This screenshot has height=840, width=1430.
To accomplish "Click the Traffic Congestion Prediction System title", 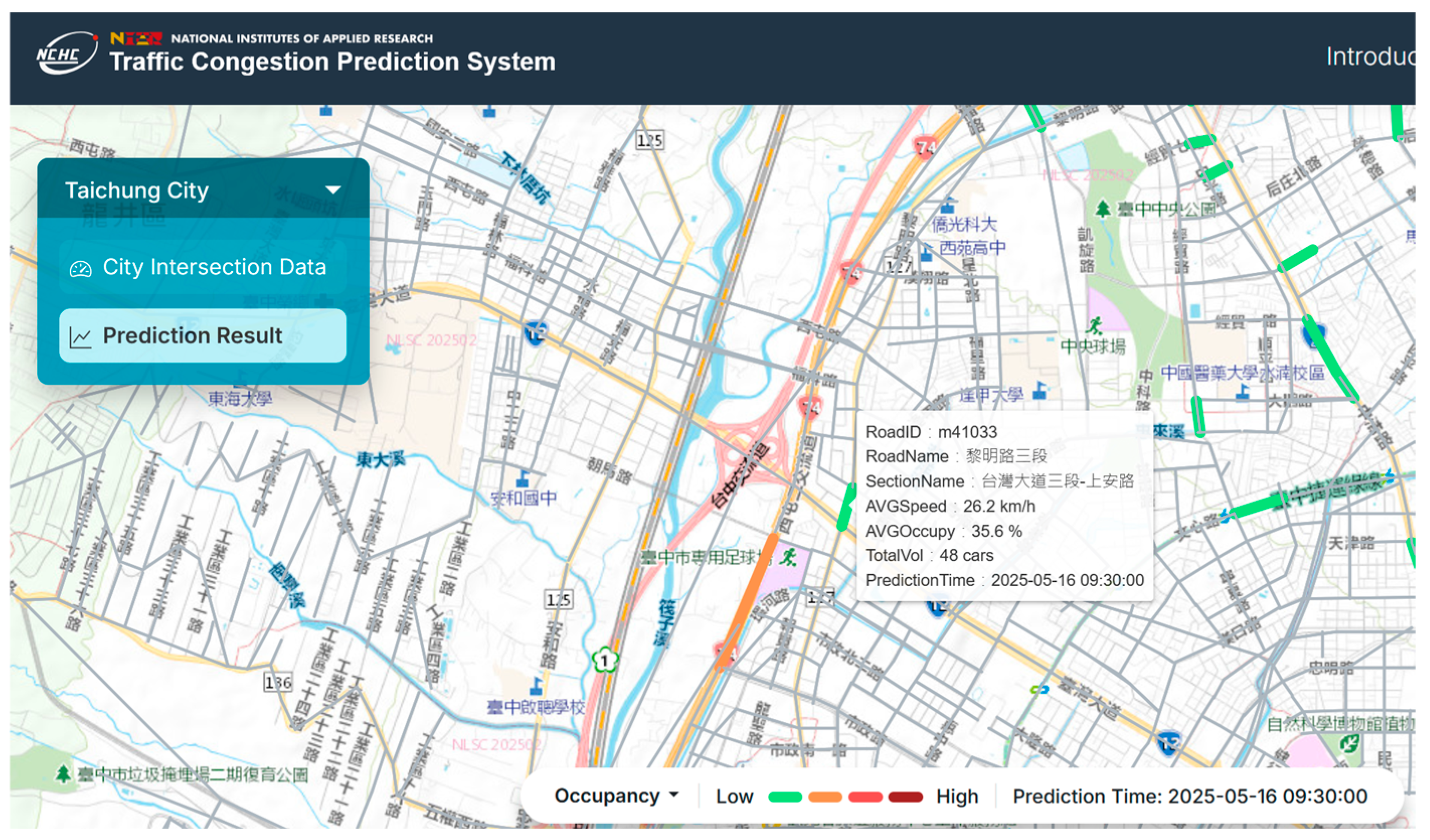I will pos(332,61).
